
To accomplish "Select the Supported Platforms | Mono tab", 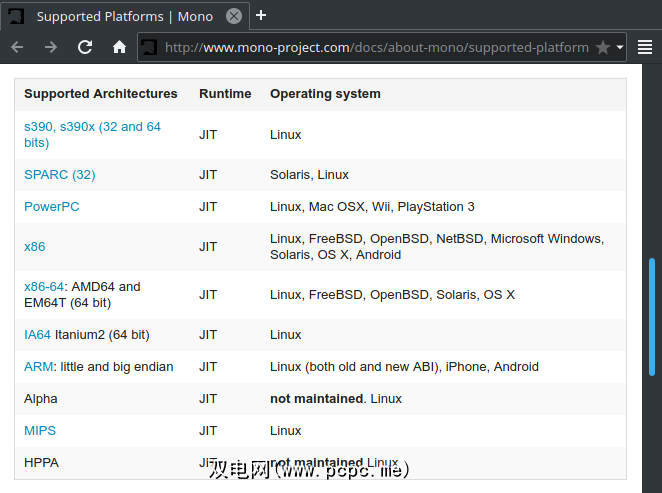I will [120, 16].
